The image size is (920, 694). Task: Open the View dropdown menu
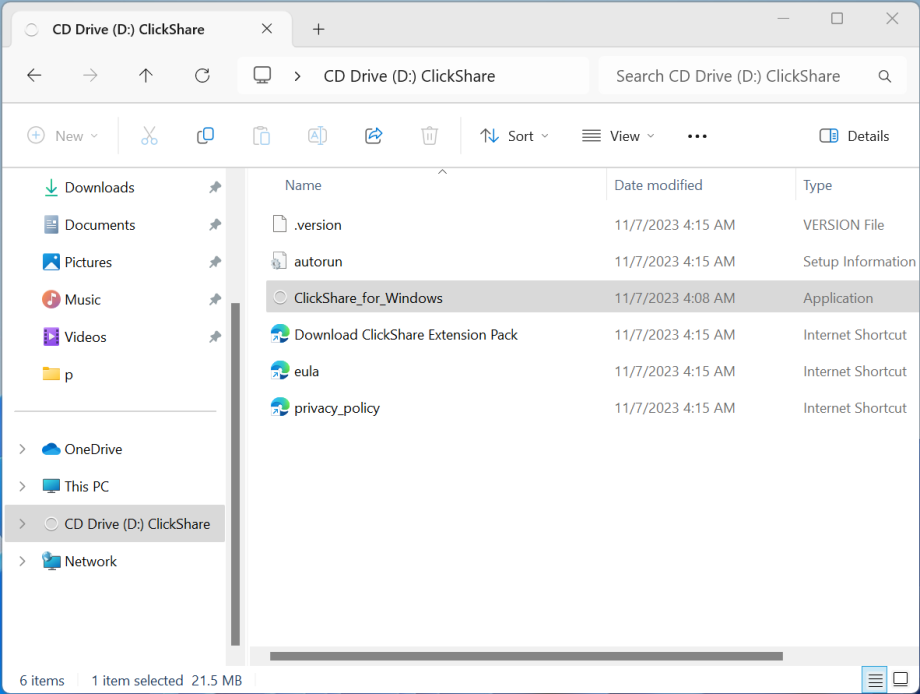(x=618, y=136)
